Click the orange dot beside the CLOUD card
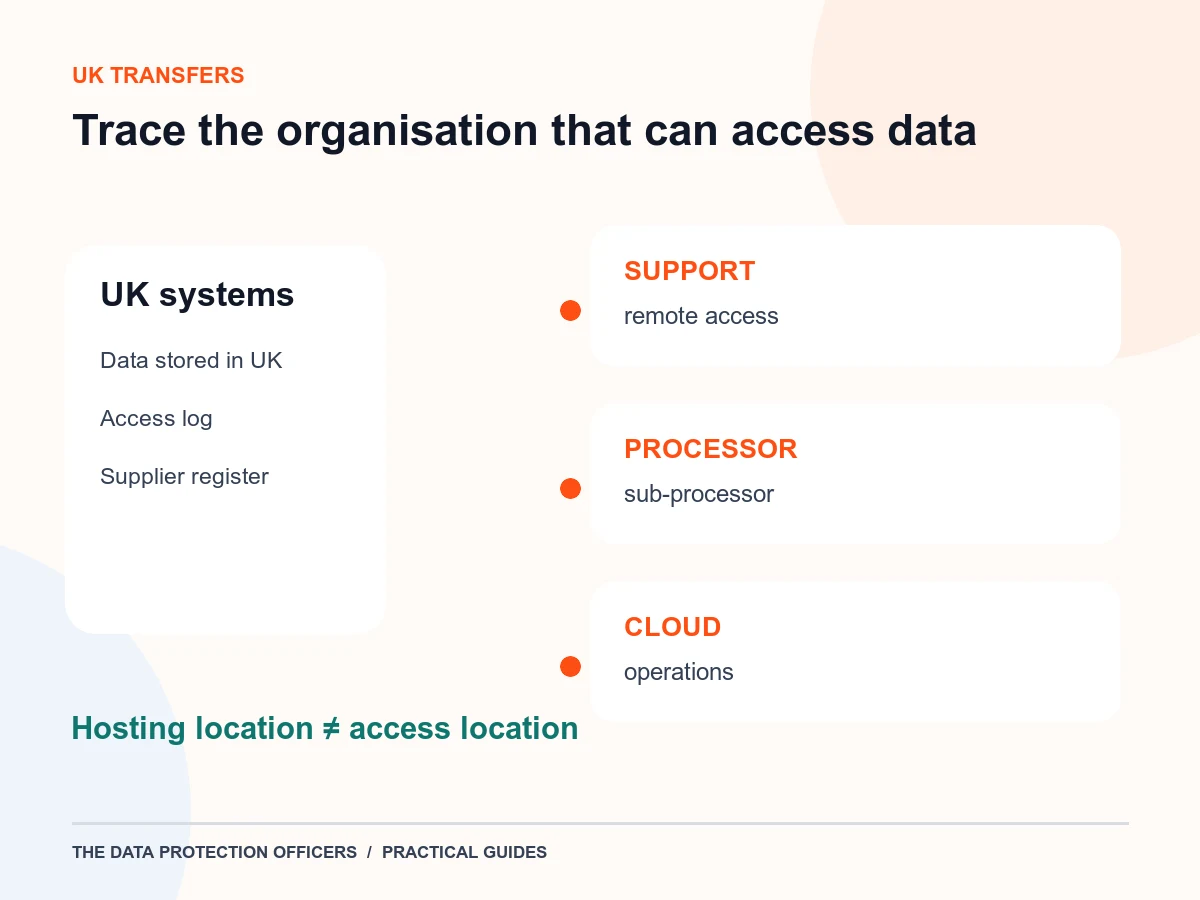This screenshot has width=1200, height=900. [x=570, y=667]
